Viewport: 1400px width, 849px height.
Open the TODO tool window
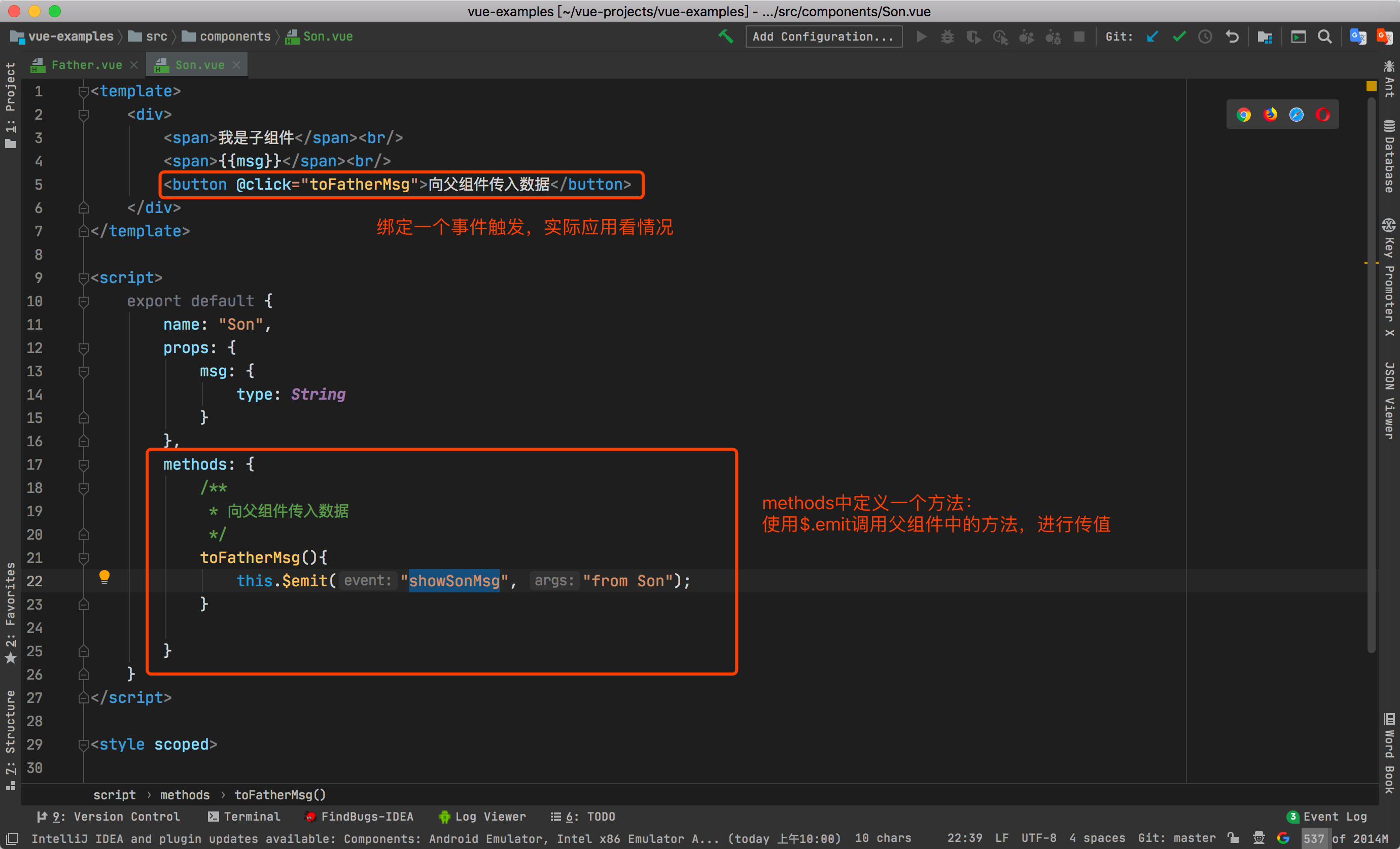pyautogui.click(x=583, y=817)
